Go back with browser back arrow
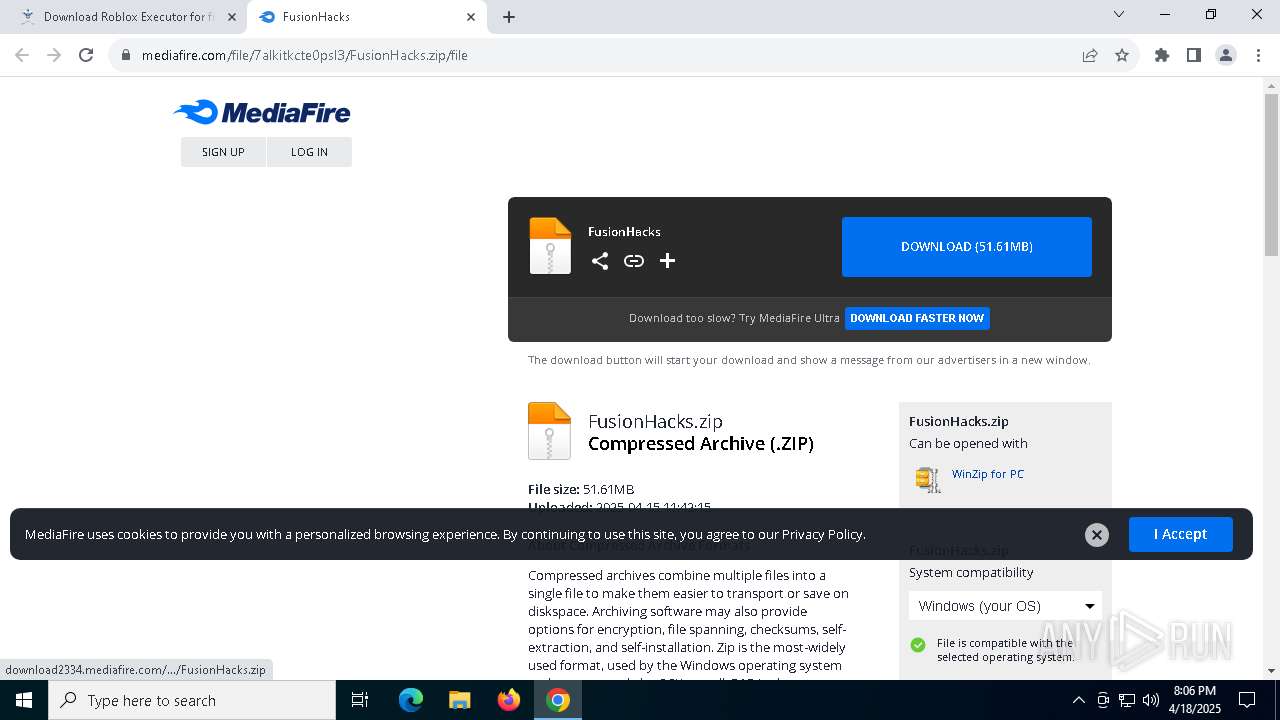This screenshot has height=720, width=1280. click(x=22, y=55)
